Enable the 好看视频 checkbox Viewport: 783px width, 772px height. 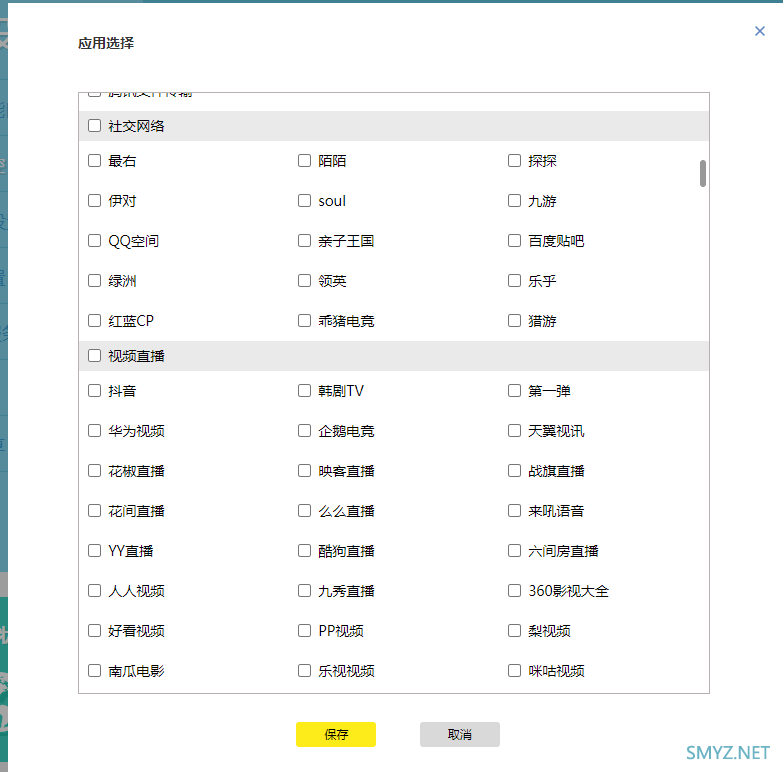click(x=94, y=631)
